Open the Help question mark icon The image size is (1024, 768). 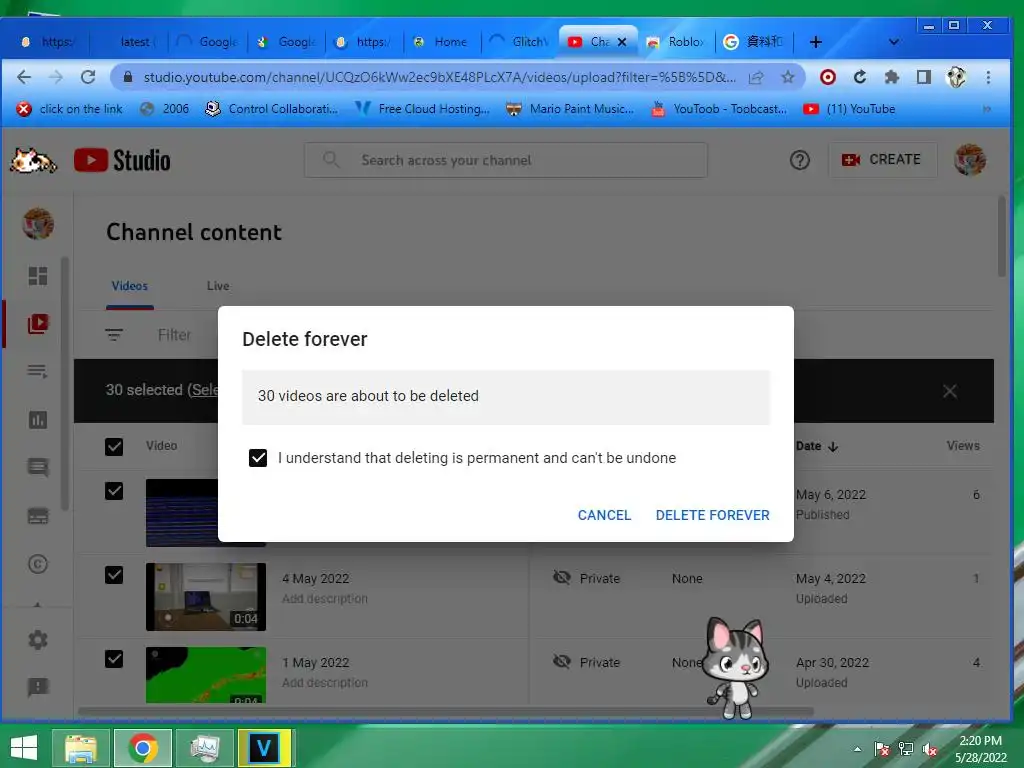[799, 160]
